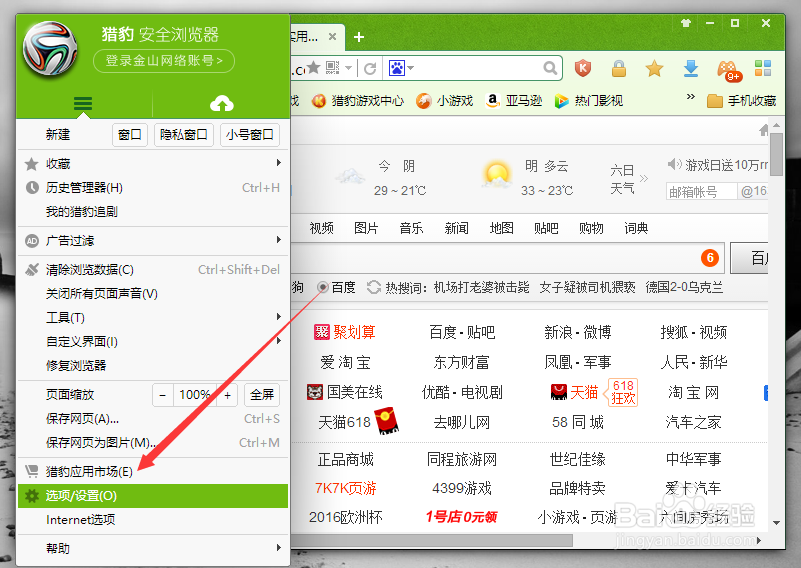Click the Baidu paw search engine icon

[396, 67]
